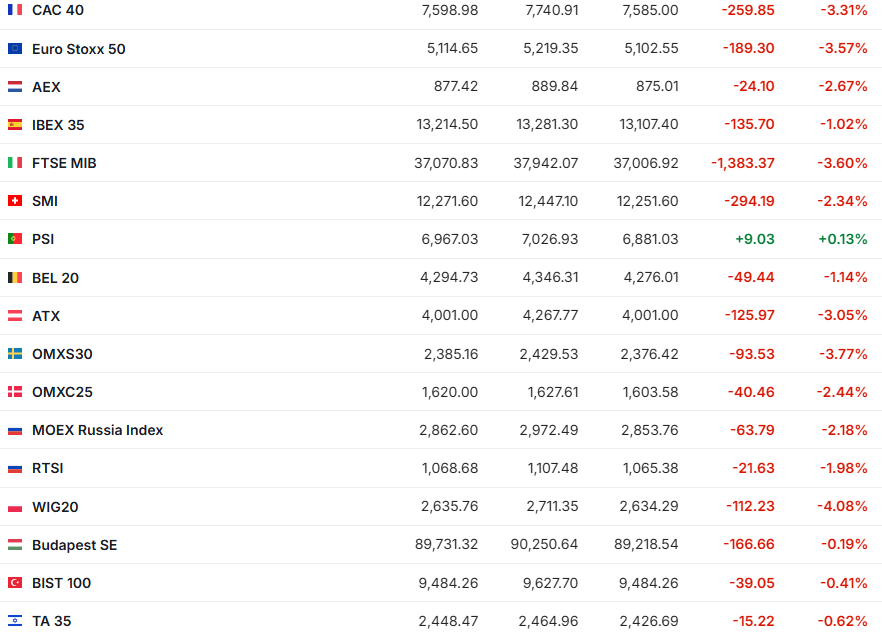The width and height of the screenshot is (882, 637).
Task: Click the Sweden flag beside OMXS30
Action: pos(15,354)
